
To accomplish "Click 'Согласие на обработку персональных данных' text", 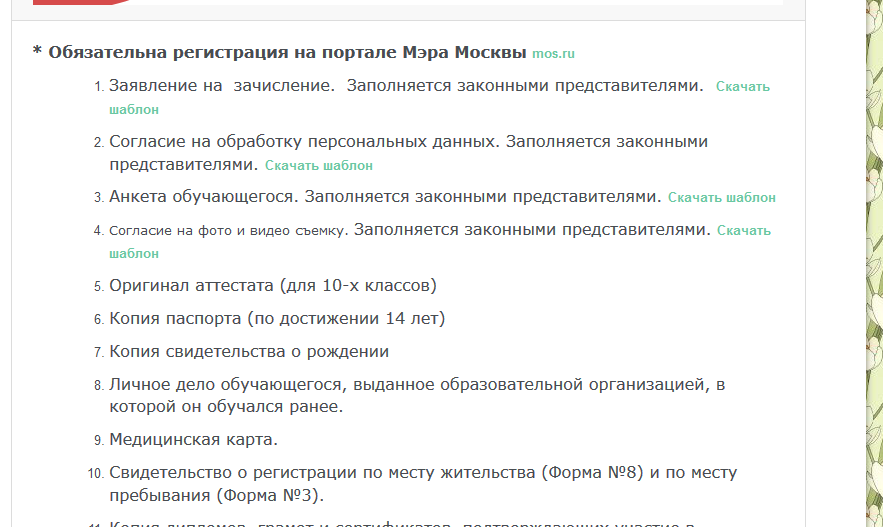I will click(304, 142).
